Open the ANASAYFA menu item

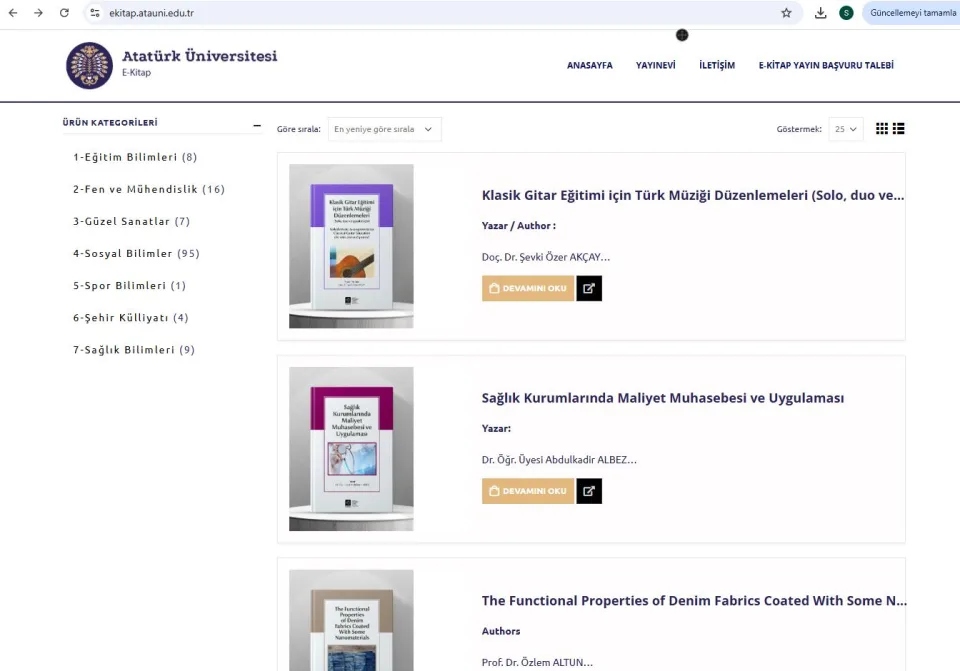tap(590, 66)
